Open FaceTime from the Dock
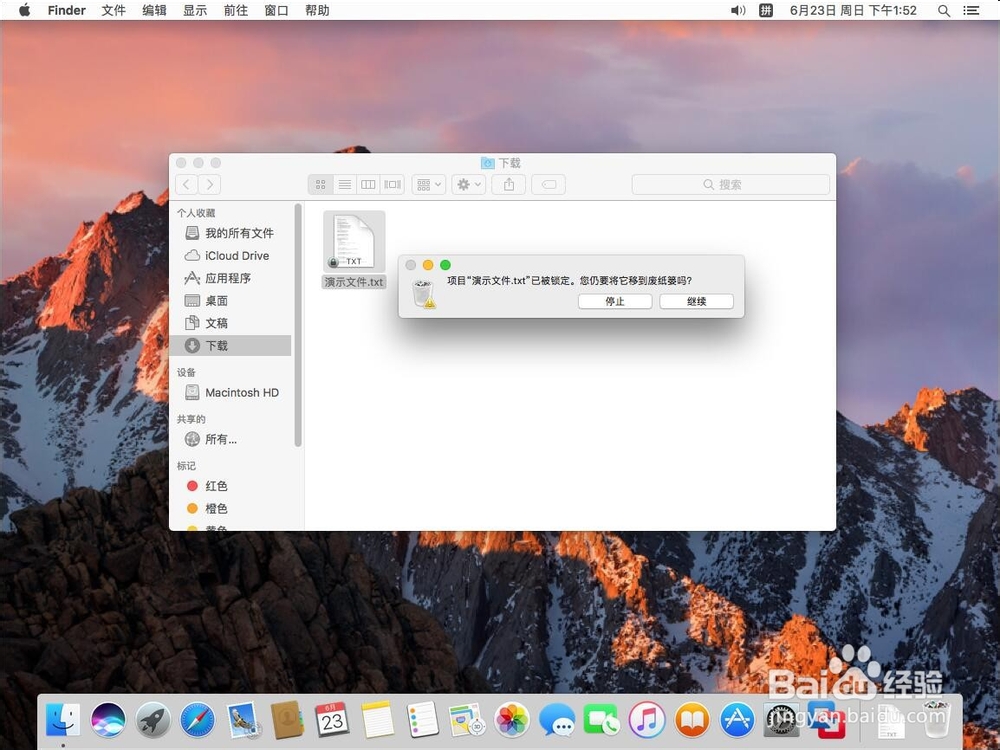Viewport: 1000px width, 750px height. [x=601, y=719]
